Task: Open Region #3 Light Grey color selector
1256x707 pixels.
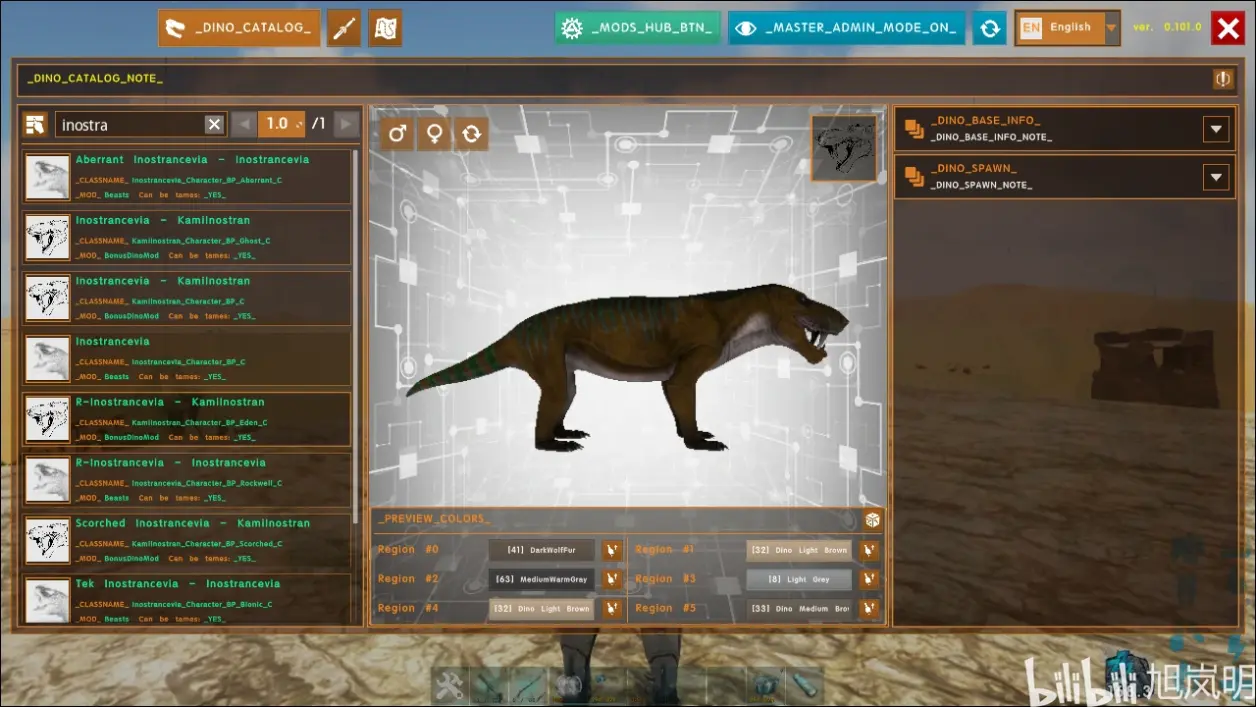Action: coord(800,579)
